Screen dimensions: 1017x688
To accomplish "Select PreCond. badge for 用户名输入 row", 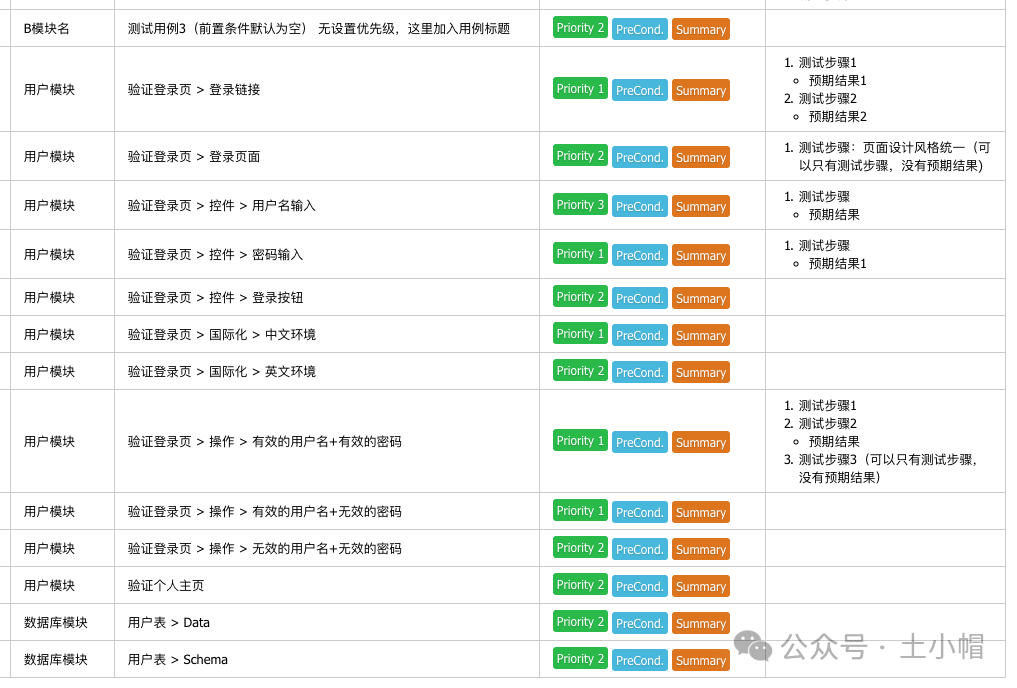I will [640, 206].
